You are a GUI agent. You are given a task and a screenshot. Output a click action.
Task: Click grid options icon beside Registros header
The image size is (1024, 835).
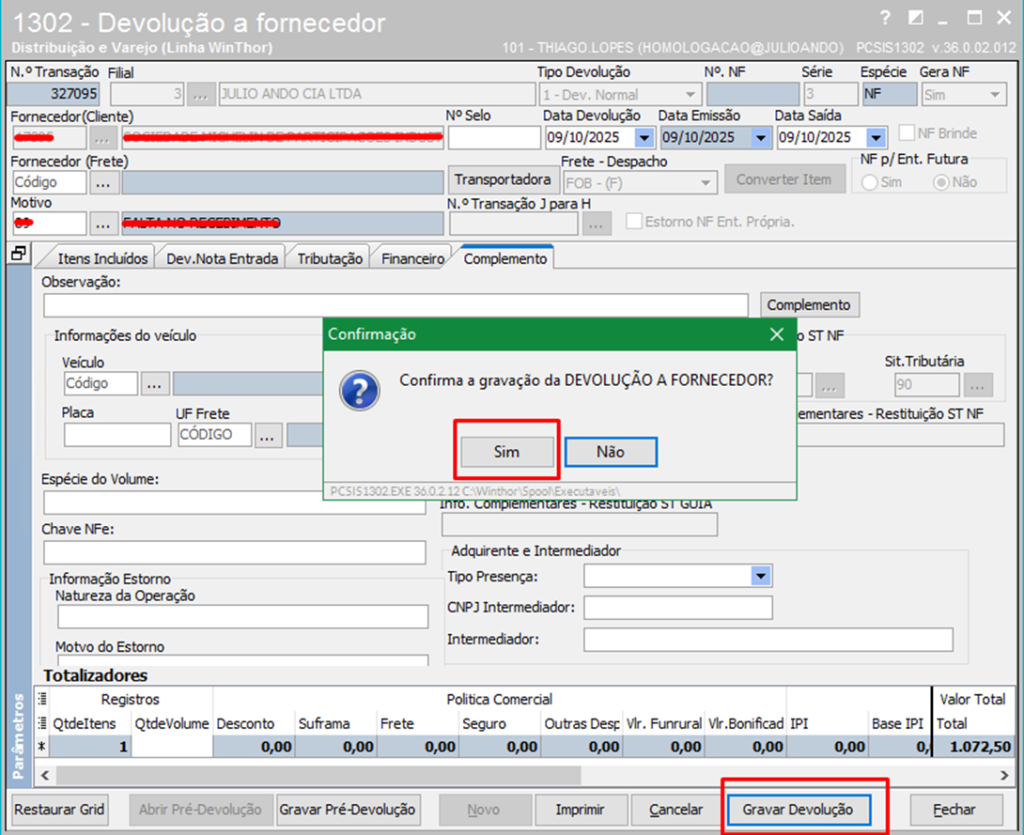(x=42, y=699)
